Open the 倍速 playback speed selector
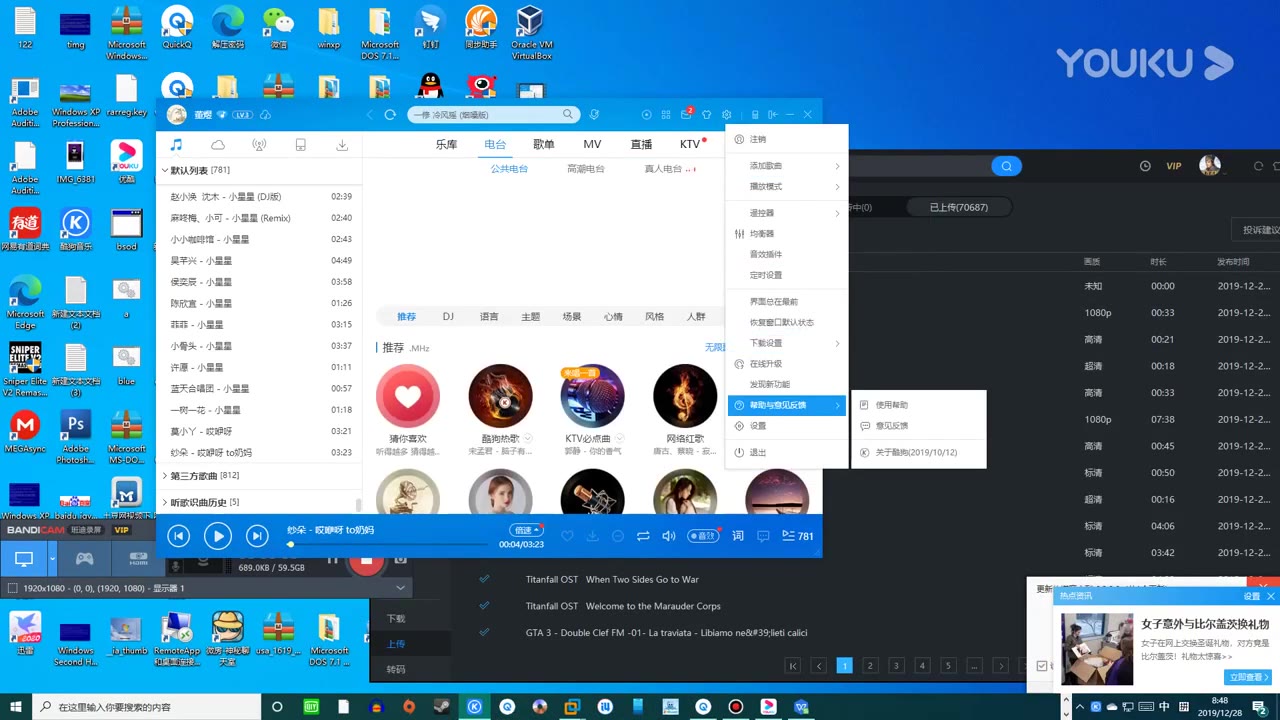1280x720 pixels. [x=526, y=530]
